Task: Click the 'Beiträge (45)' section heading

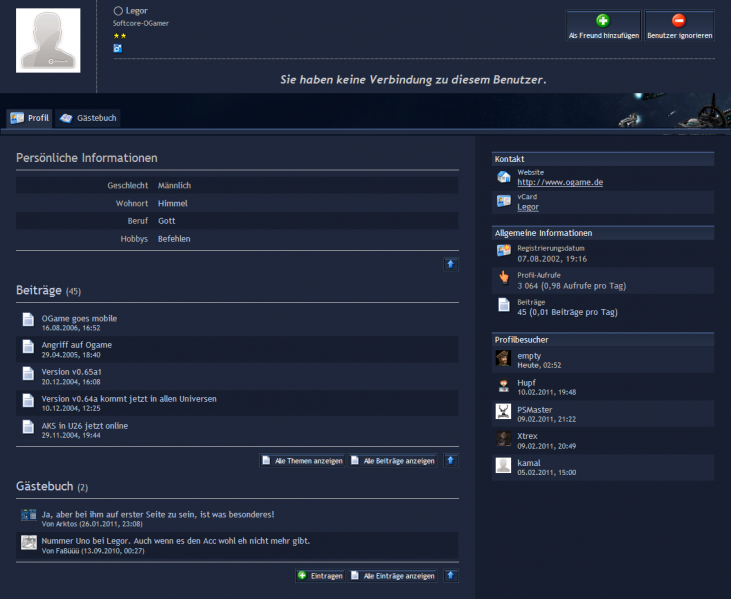Action: [48, 290]
